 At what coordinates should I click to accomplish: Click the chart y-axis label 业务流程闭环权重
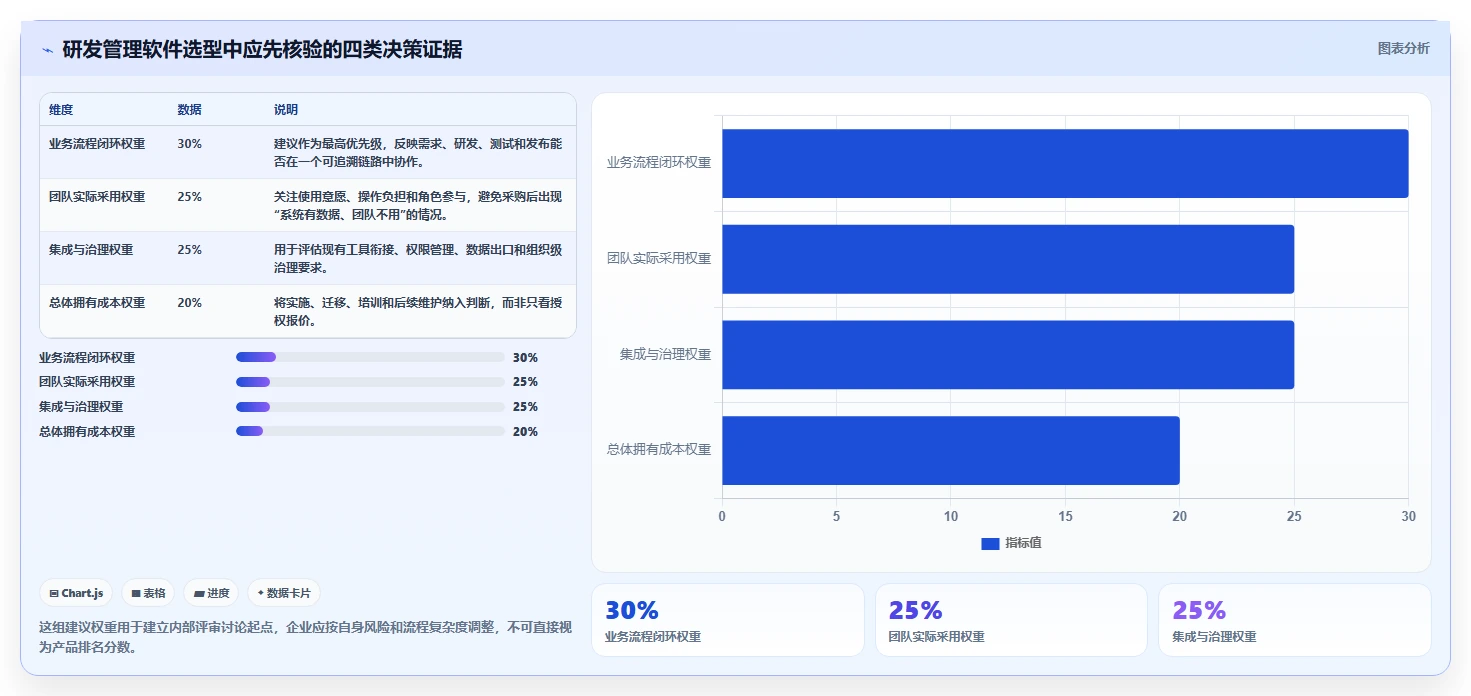tap(659, 163)
